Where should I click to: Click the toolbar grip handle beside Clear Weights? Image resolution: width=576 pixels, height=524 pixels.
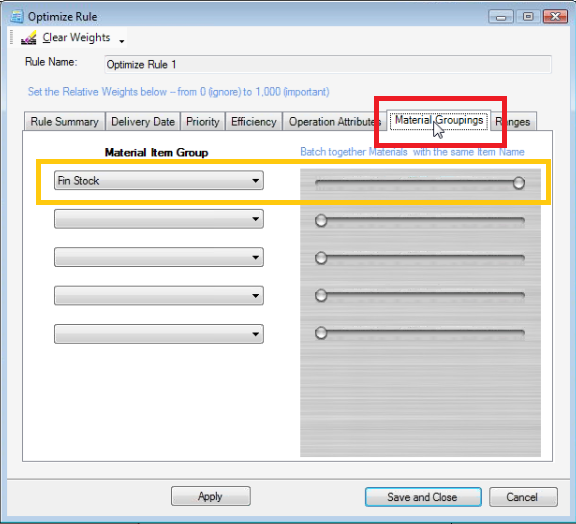tap(11, 37)
